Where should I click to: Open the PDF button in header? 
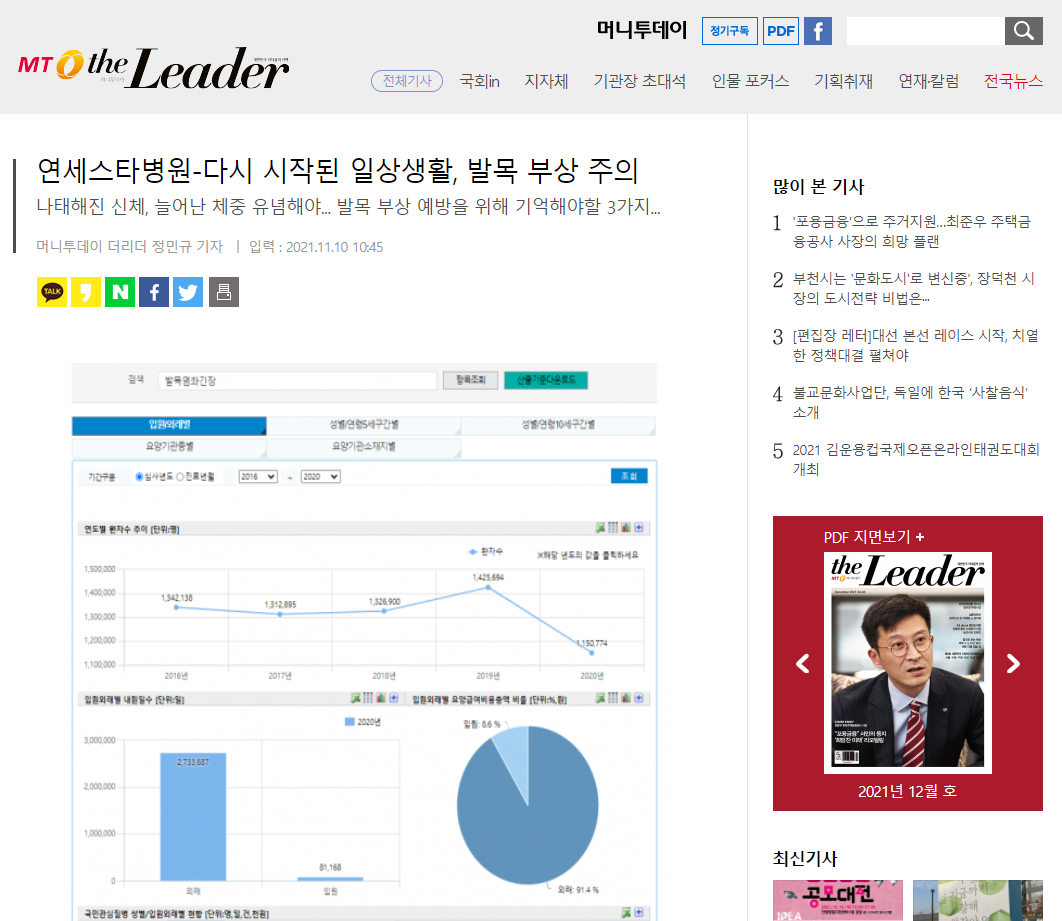pyautogui.click(x=780, y=31)
